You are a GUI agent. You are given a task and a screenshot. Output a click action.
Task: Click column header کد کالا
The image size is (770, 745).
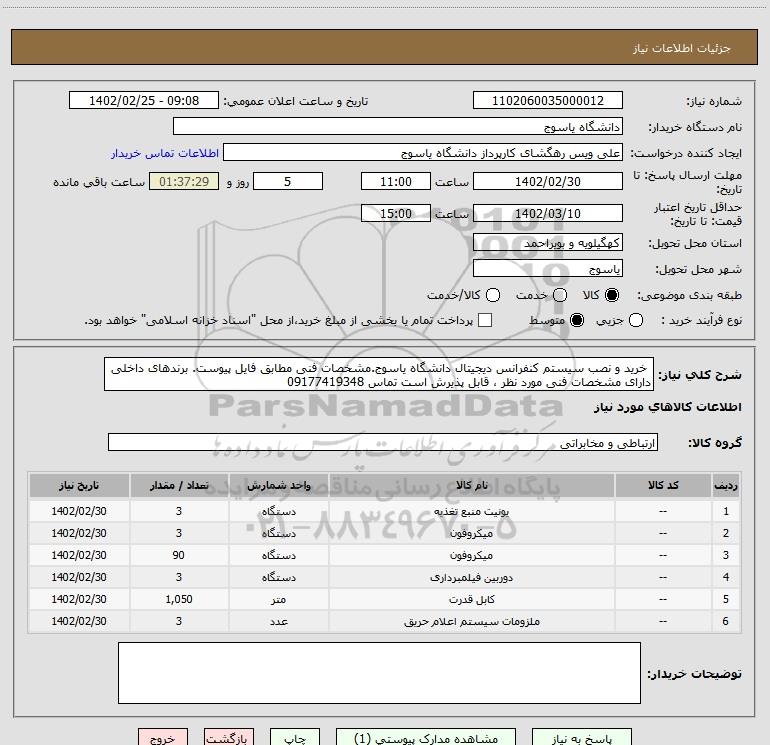pos(663,485)
